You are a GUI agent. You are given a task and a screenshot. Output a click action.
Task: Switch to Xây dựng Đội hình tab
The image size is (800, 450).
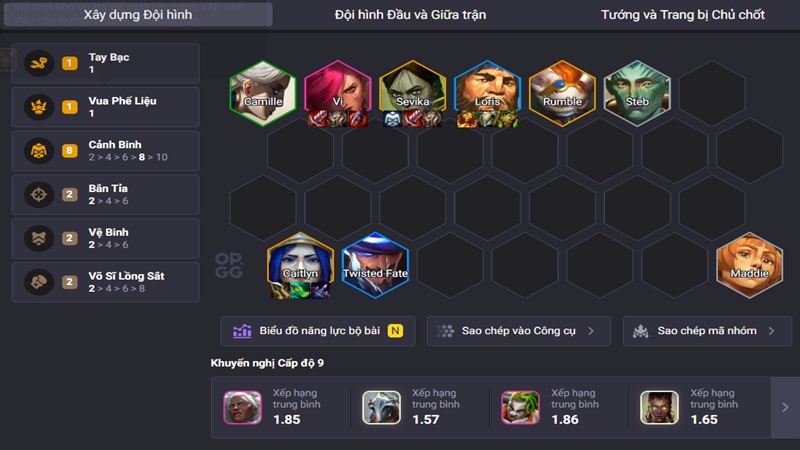coord(138,14)
